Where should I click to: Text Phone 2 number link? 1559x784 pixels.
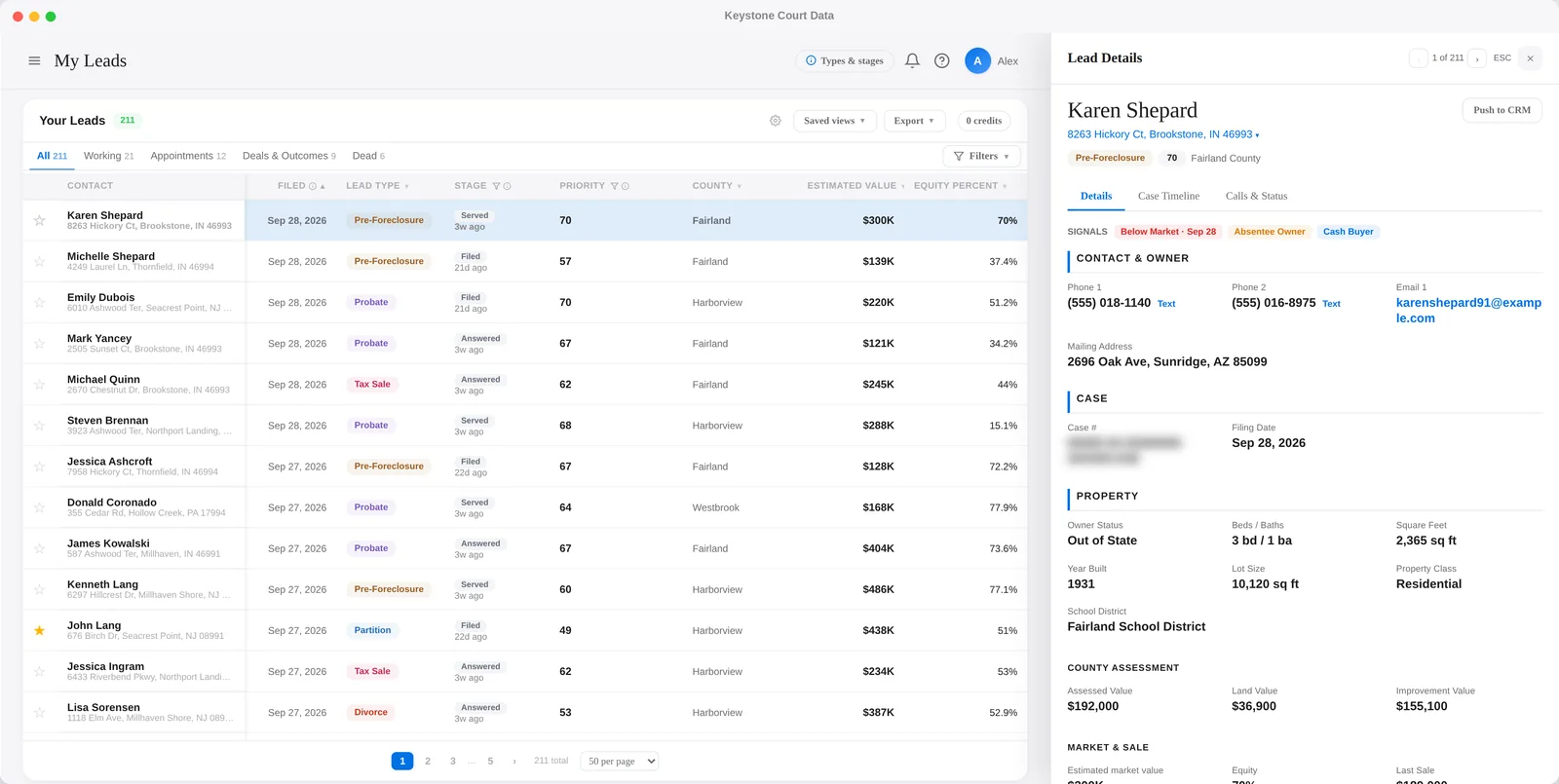coord(1331,304)
